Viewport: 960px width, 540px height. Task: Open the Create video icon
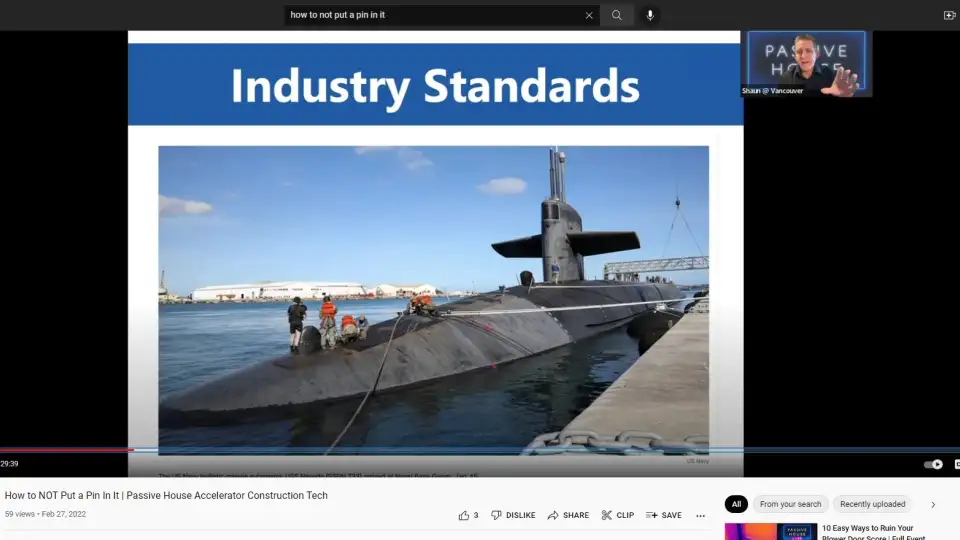949,15
